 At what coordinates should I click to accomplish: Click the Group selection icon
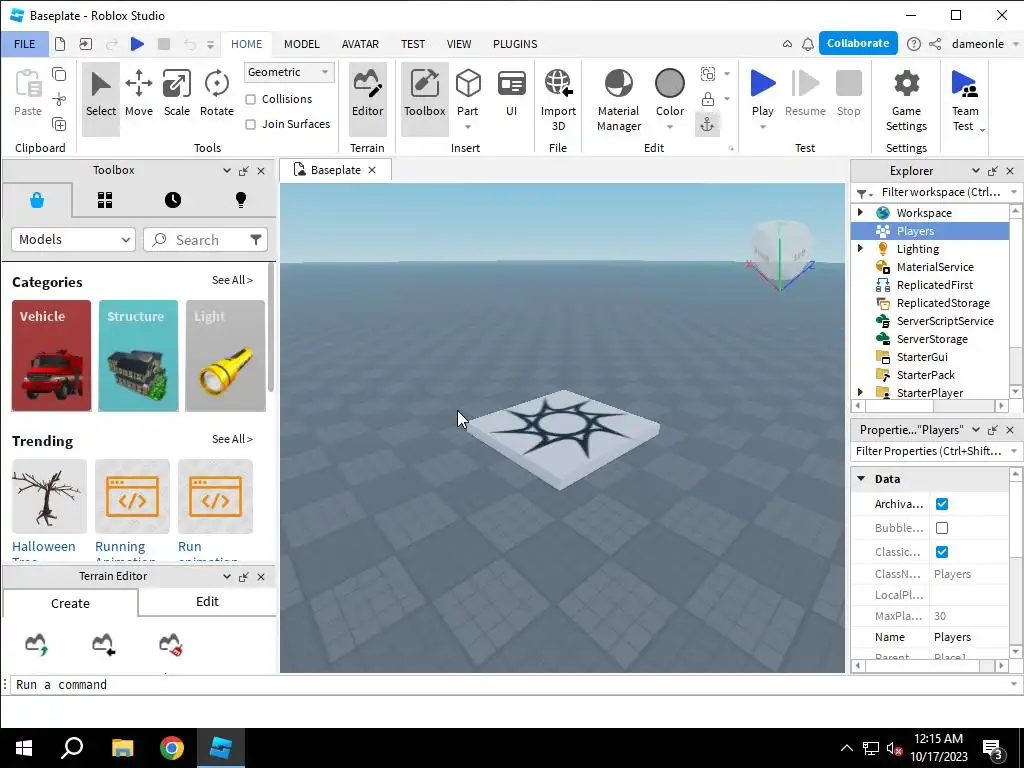(707, 74)
